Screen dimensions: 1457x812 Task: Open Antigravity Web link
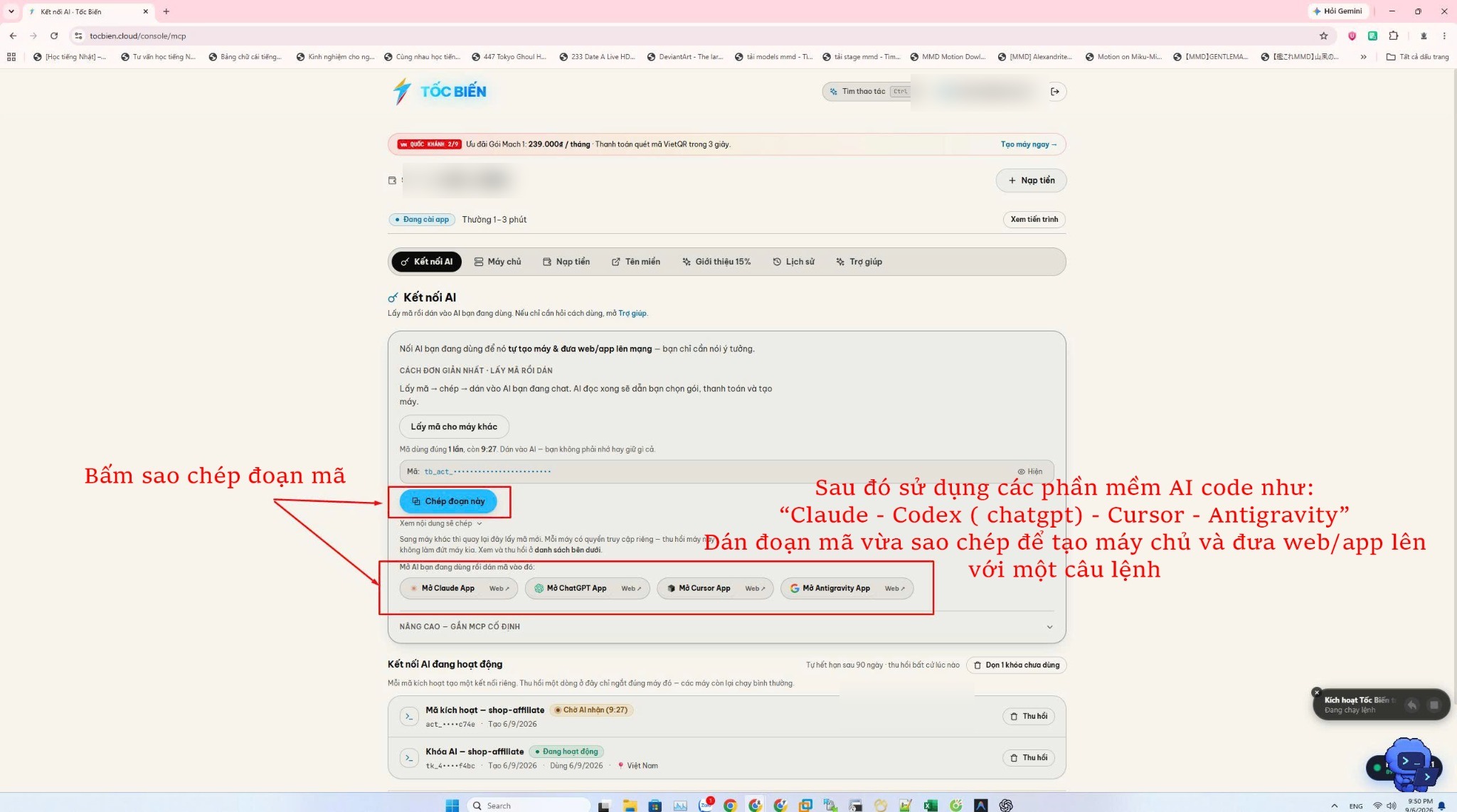[x=895, y=589]
